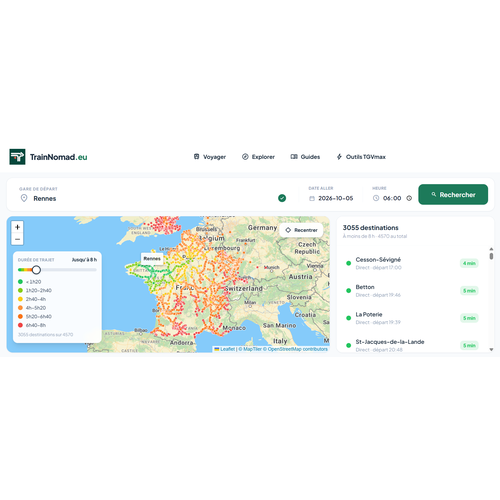500x500 pixels.
Task: Click the 'Jusqu'à 8 h' duration value
Action: point(84,260)
